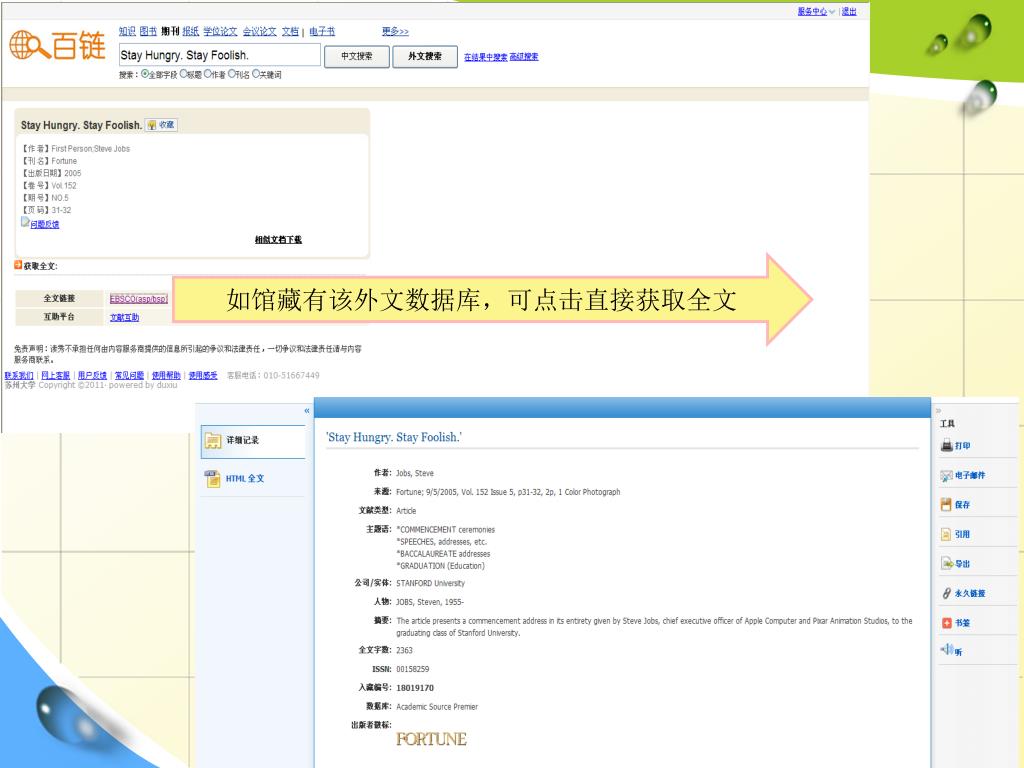This screenshot has height=768, width=1024.
Task: Switch to the 报纸 category
Action: (191, 31)
